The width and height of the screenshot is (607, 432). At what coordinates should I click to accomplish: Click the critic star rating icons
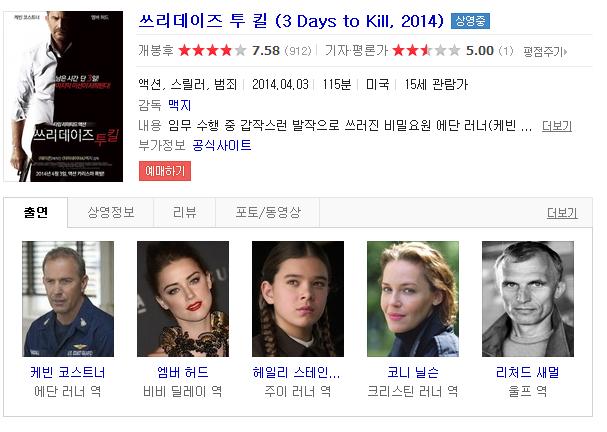tap(426, 50)
